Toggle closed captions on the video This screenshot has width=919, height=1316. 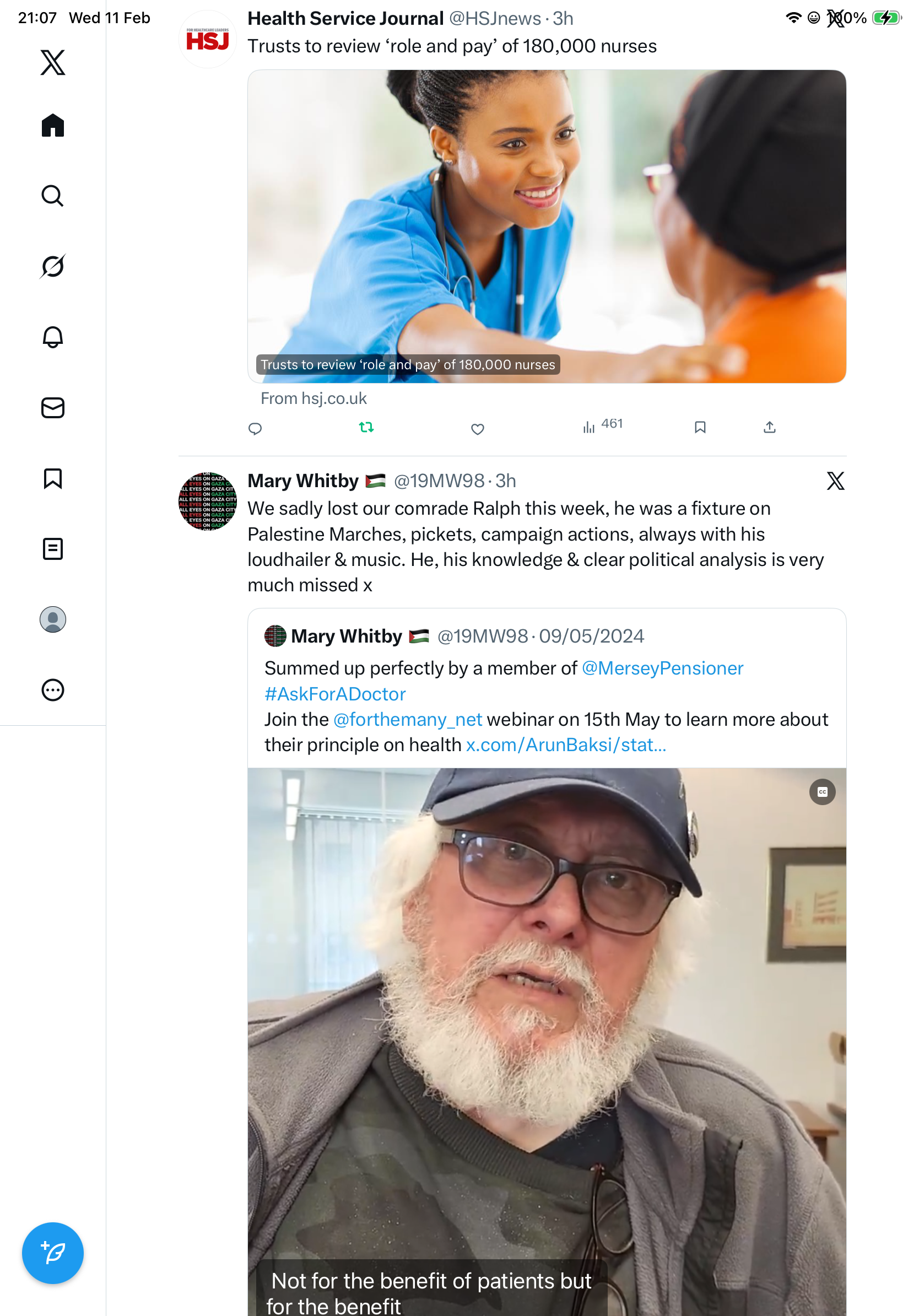click(821, 791)
